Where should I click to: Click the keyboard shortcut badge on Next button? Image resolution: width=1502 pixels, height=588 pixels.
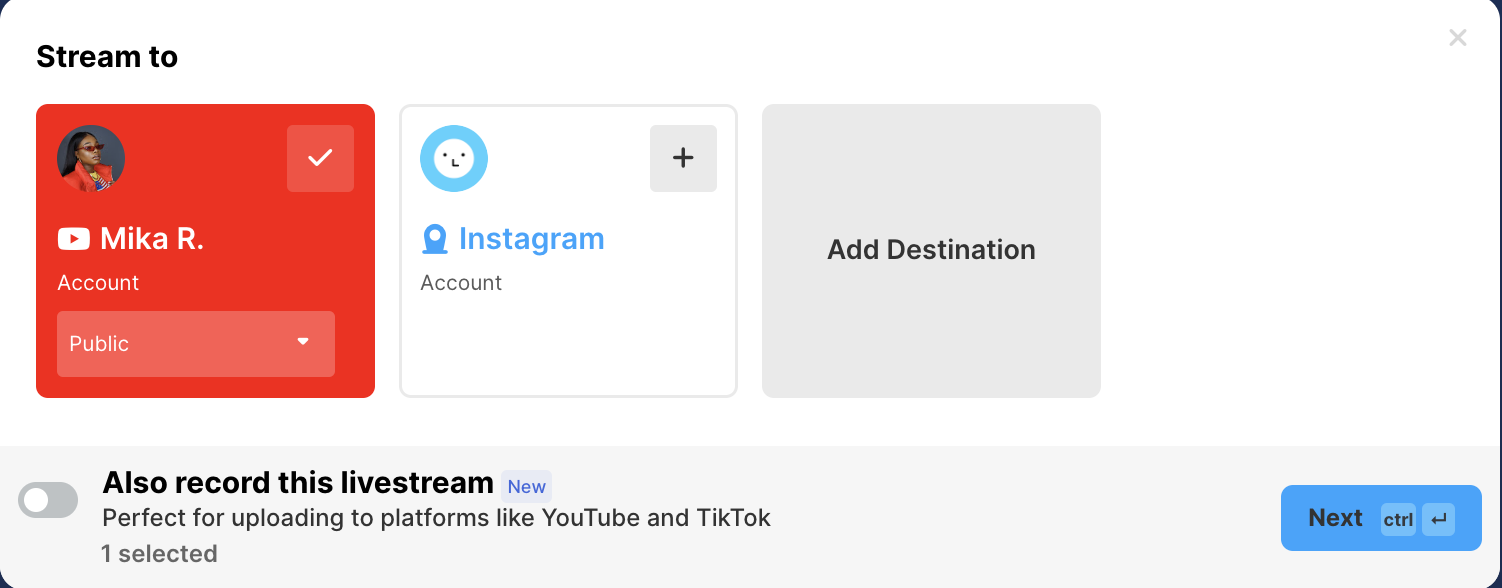point(1398,519)
